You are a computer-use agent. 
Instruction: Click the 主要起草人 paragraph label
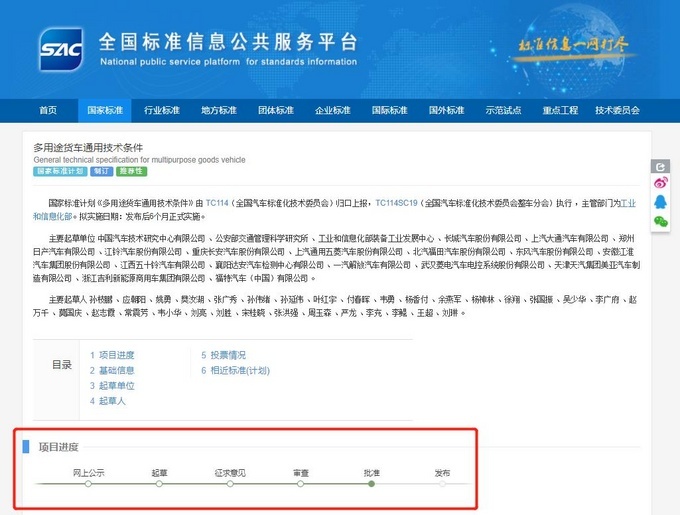coord(68,300)
